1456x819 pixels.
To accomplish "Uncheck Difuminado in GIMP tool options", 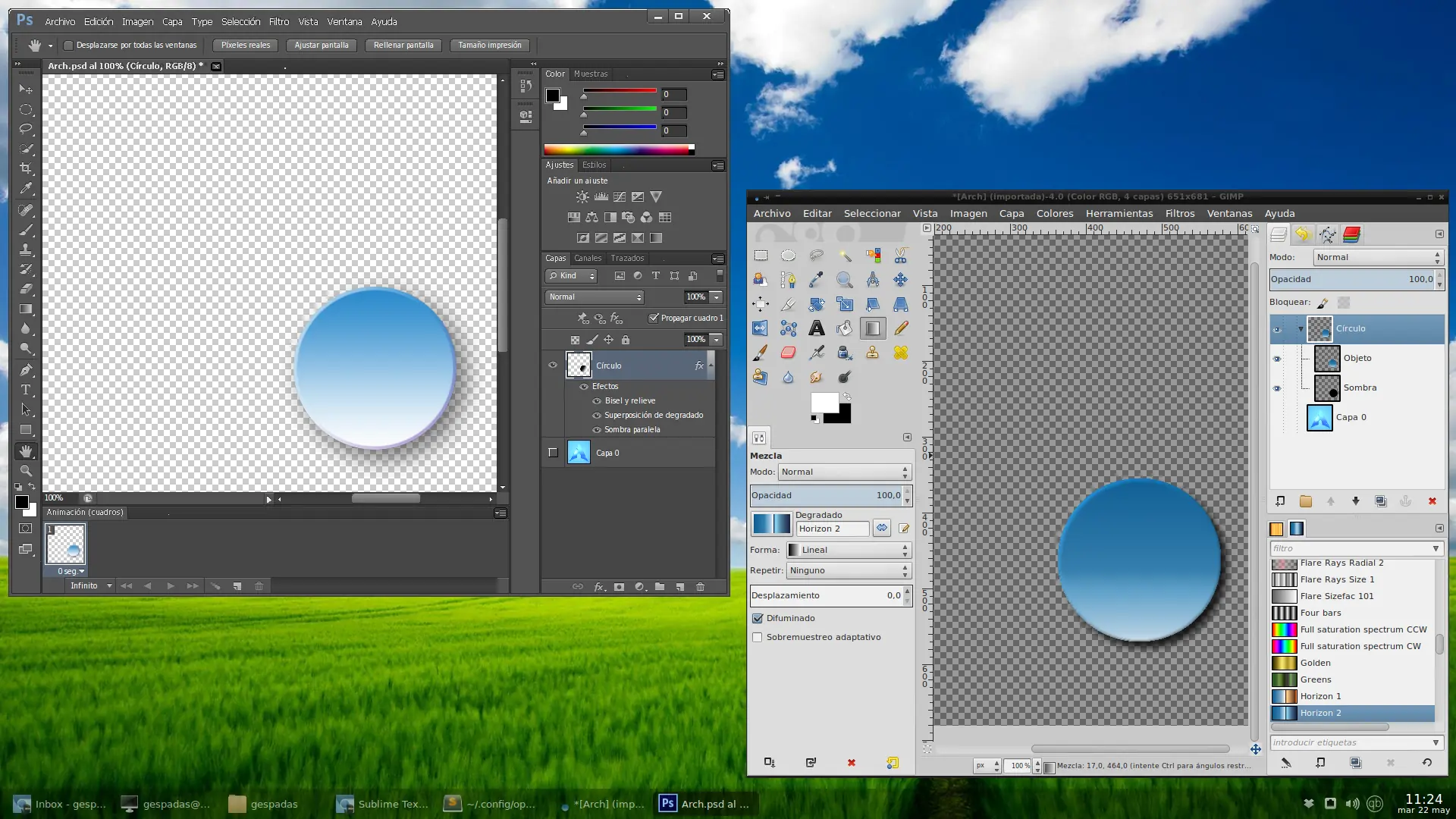I will pyautogui.click(x=757, y=618).
